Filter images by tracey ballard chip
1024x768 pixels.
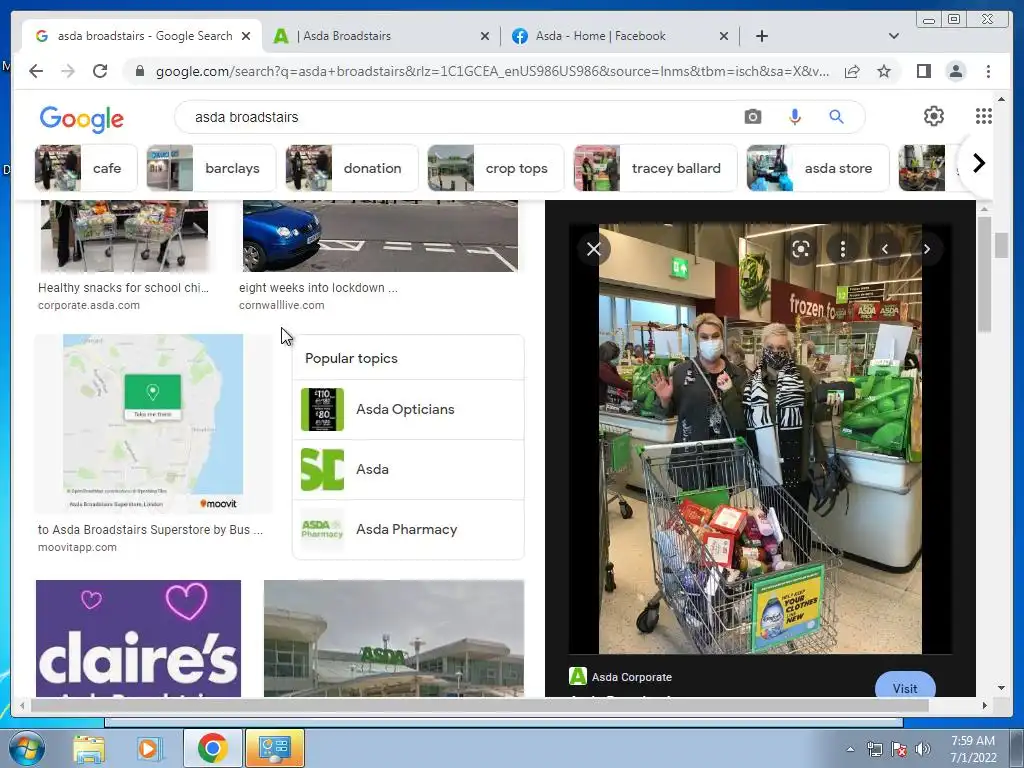(x=655, y=168)
